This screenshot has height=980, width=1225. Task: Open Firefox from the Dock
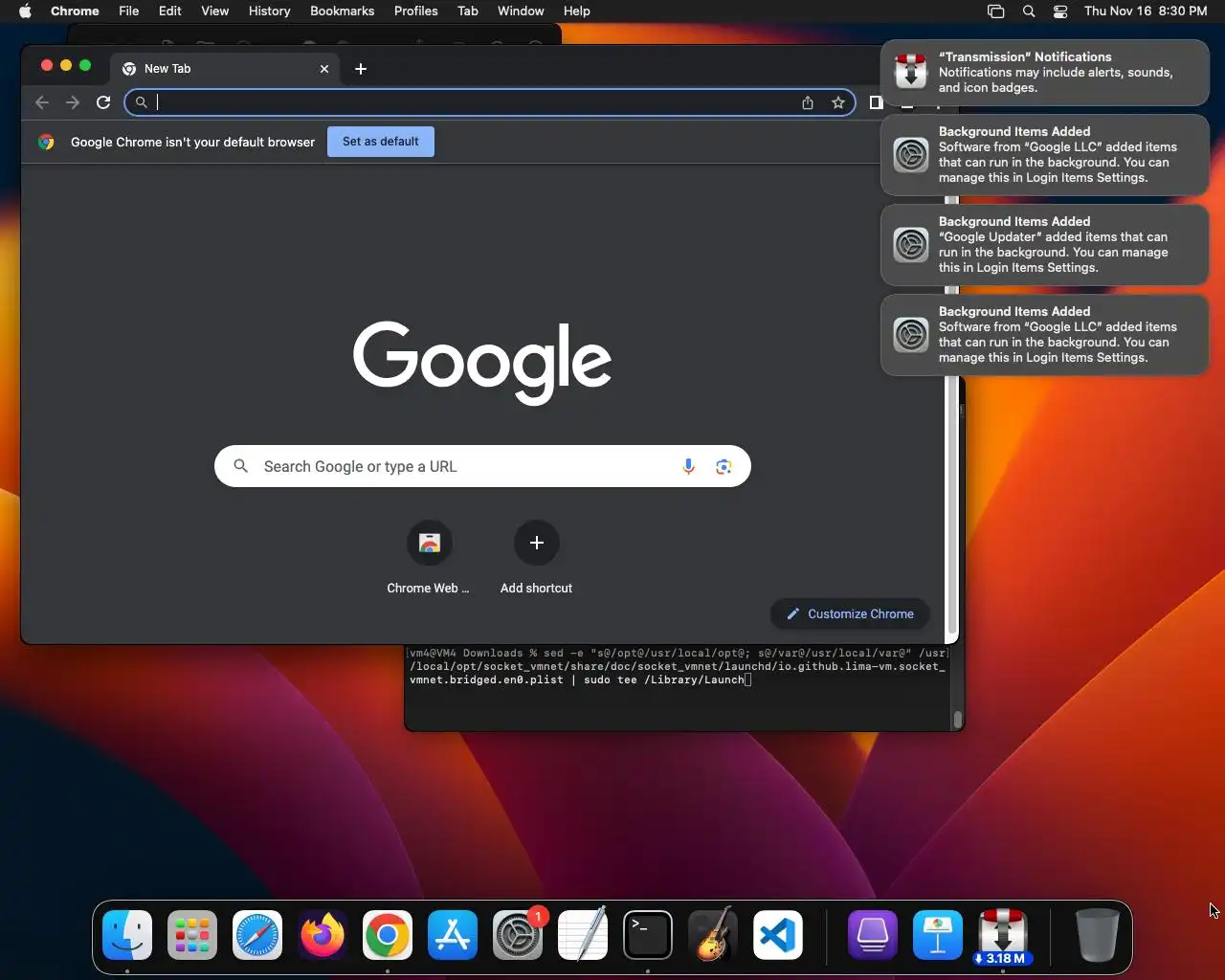pos(323,935)
